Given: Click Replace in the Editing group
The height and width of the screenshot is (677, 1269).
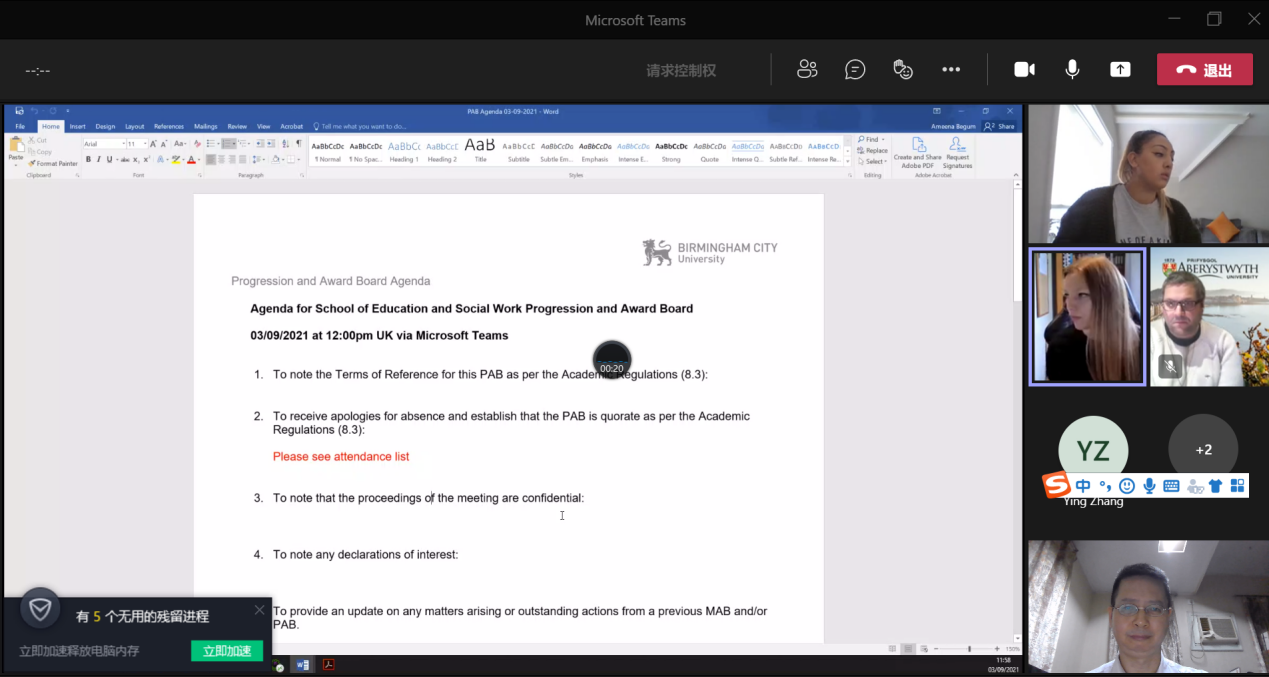Looking at the screenshot, I should (x=873, y=150).
